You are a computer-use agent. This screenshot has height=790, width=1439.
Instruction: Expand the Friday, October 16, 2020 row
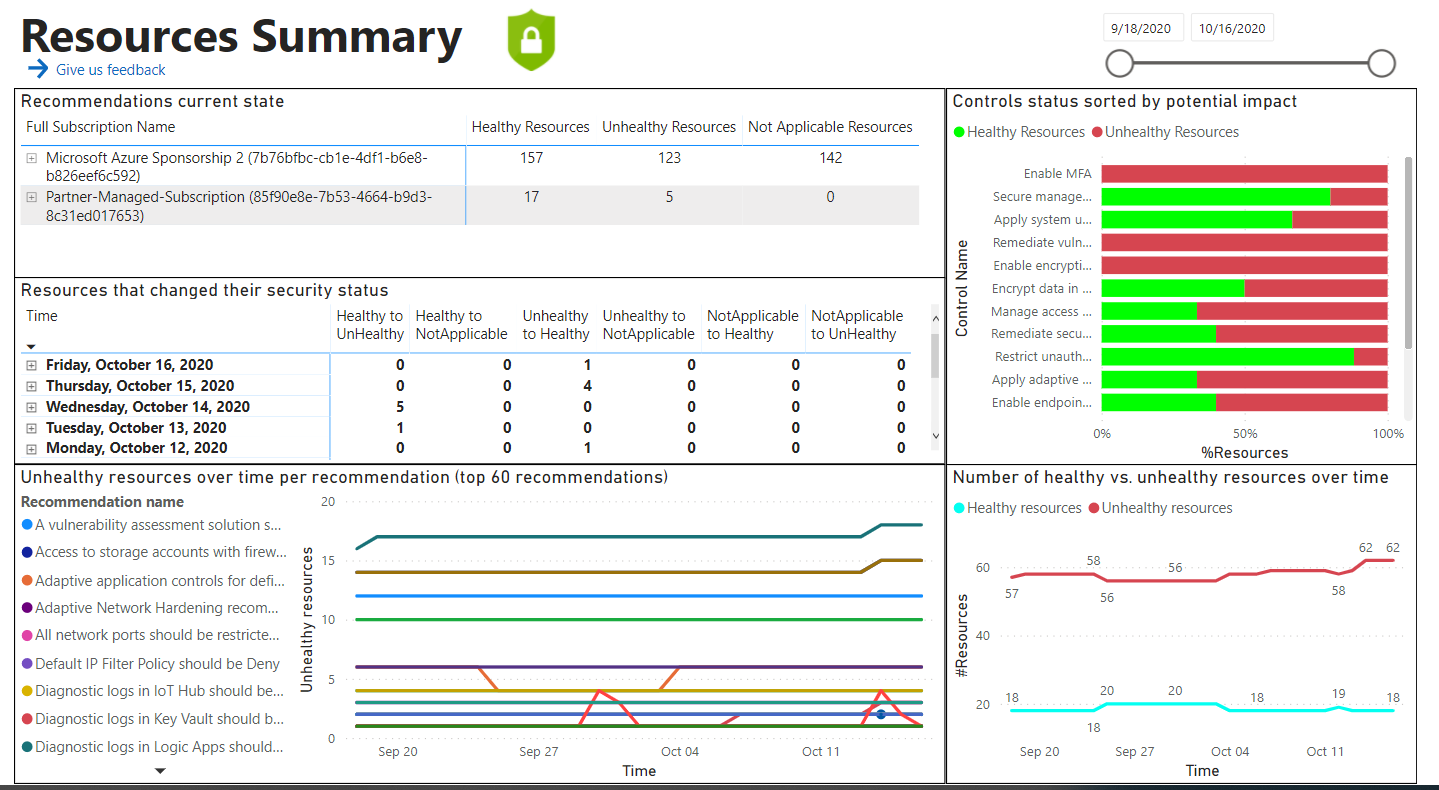(32, 365)
